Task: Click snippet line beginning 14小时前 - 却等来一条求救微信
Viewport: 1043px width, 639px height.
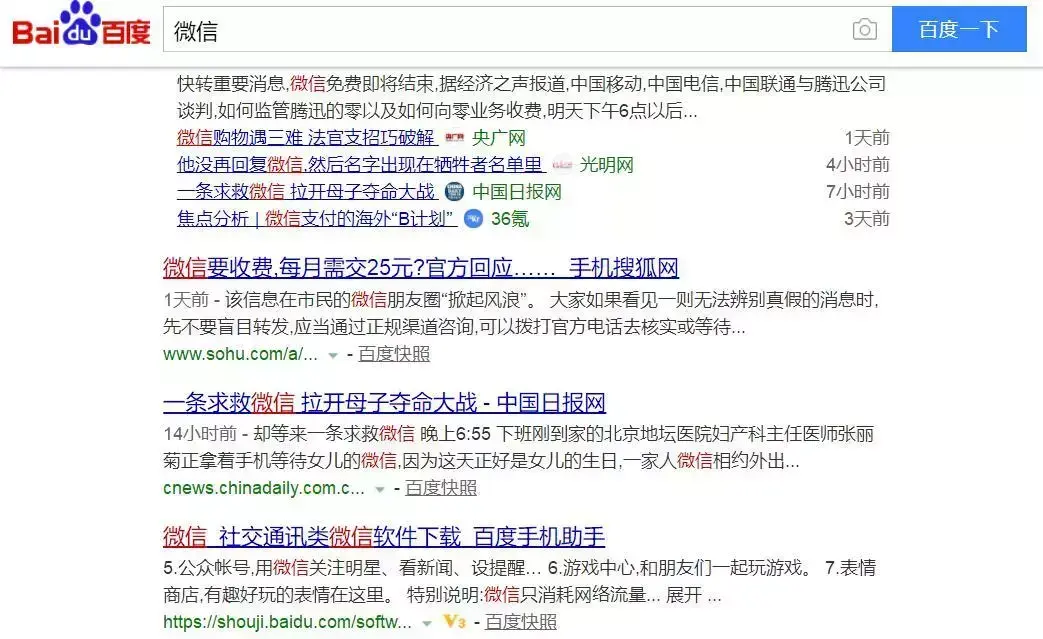Action: coord(519,434)
